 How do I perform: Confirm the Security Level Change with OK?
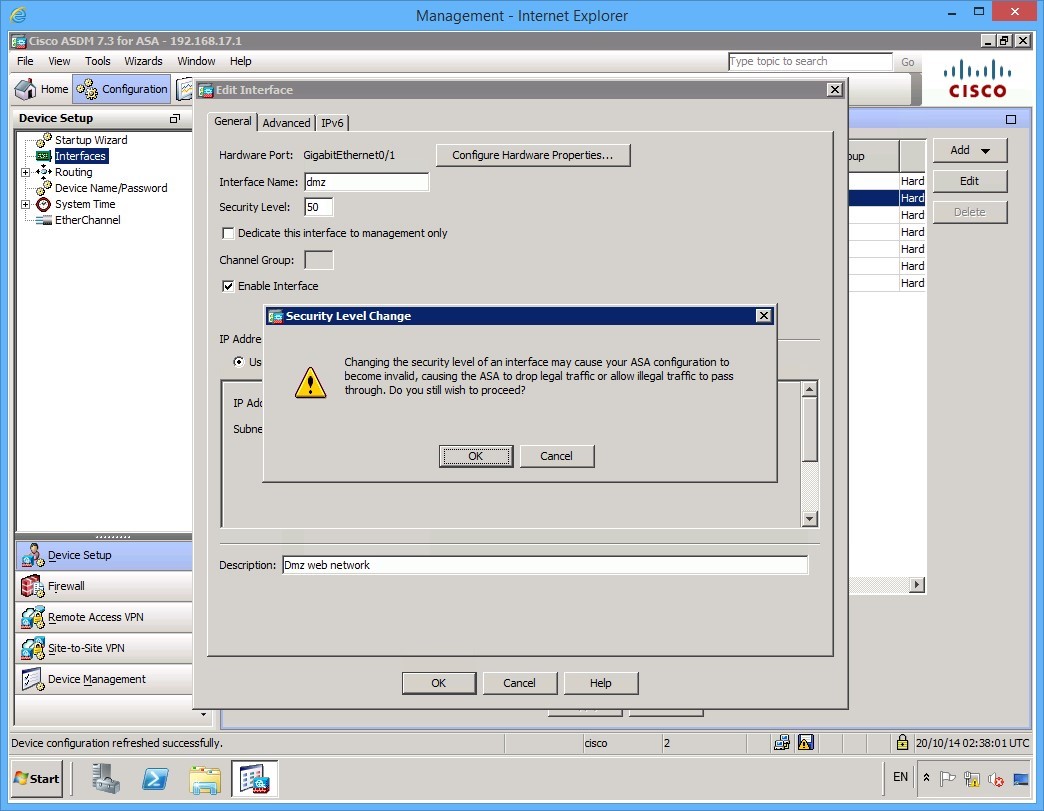[475, 456]
